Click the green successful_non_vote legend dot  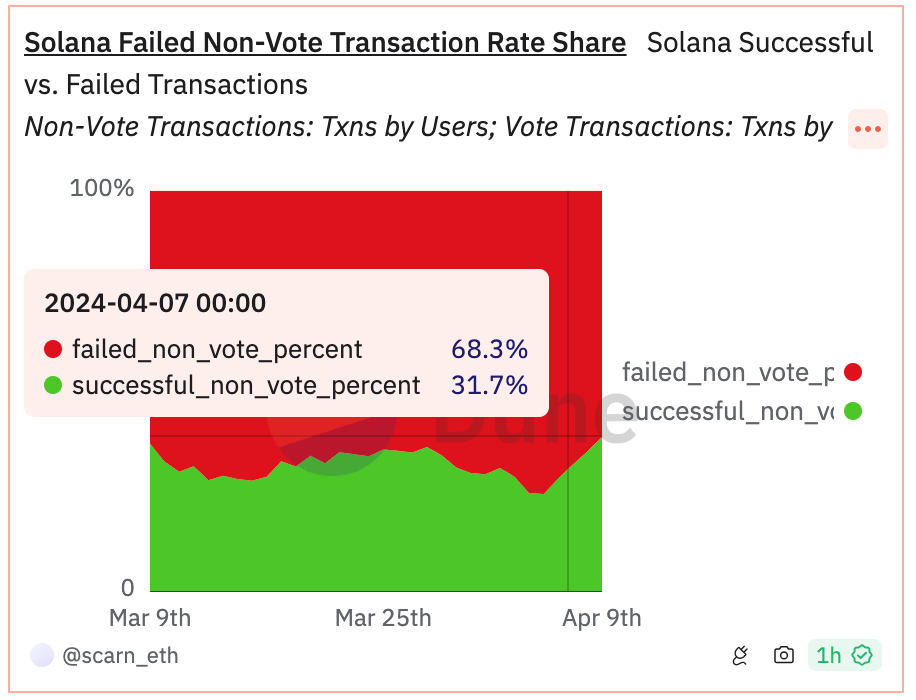(853, 411)
